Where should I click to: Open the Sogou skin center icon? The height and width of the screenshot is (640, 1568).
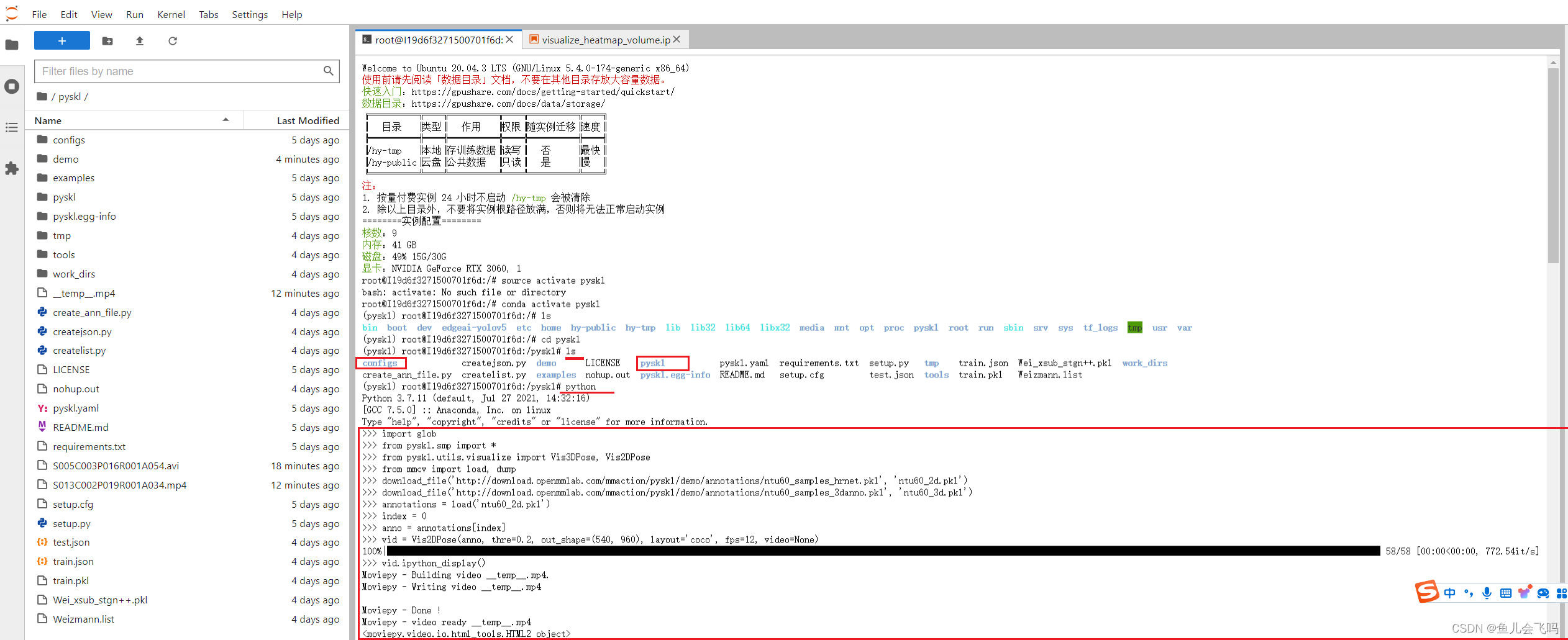pos(1525,593)
